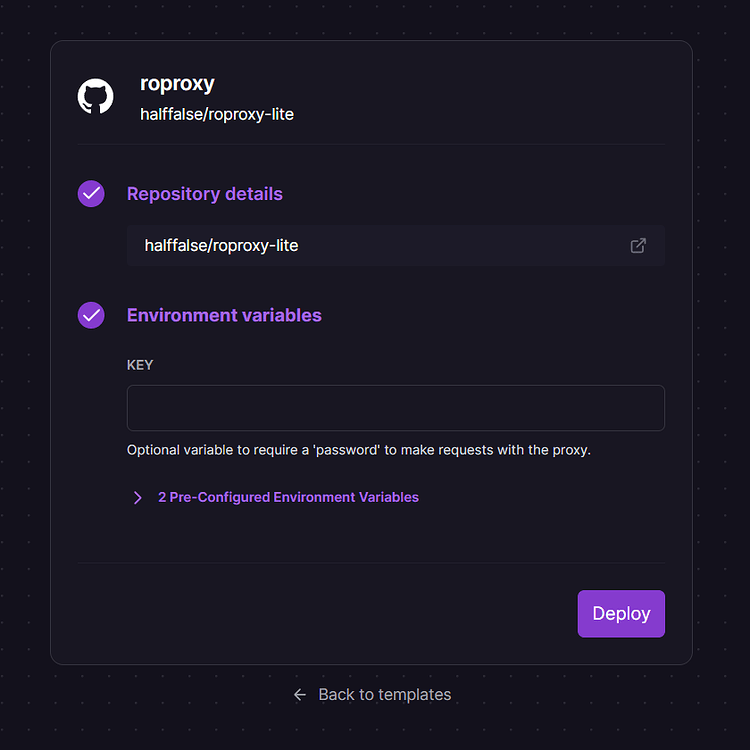Click the Repository details heading
This screenshot has width=750, height=750.
pos(204,194)
